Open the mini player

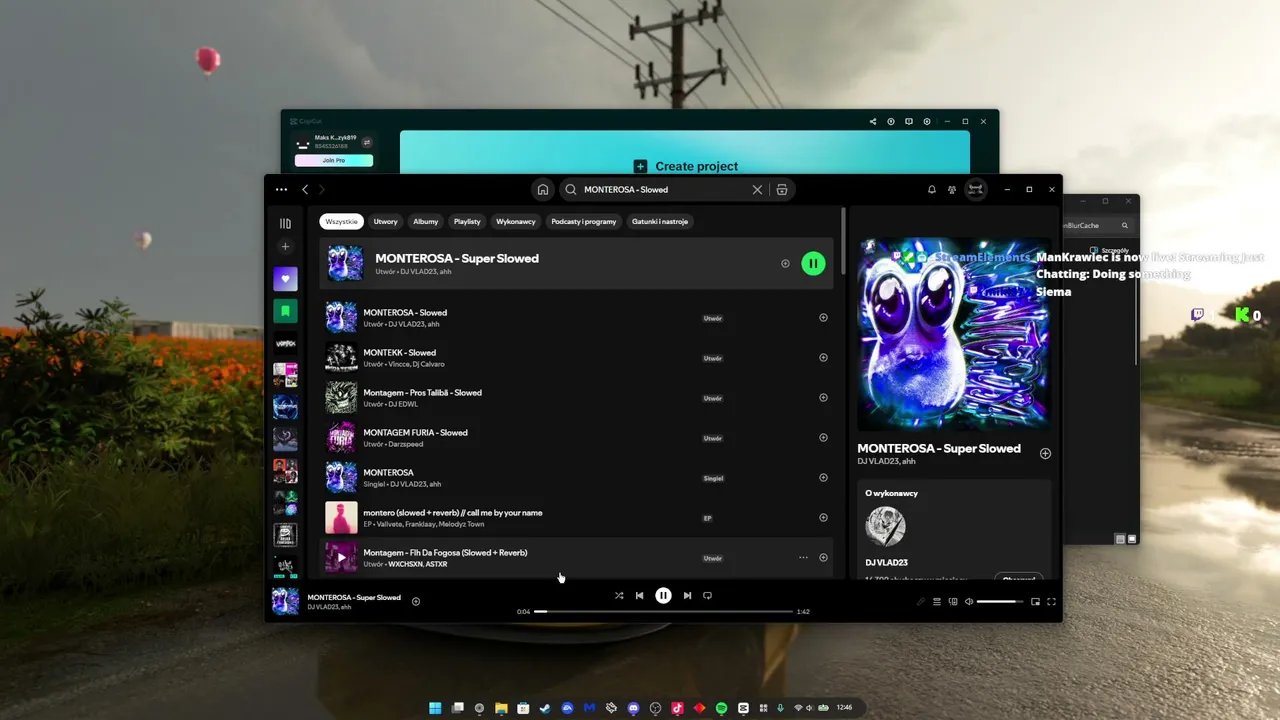pyautogui.click(x=1035, y=602)
